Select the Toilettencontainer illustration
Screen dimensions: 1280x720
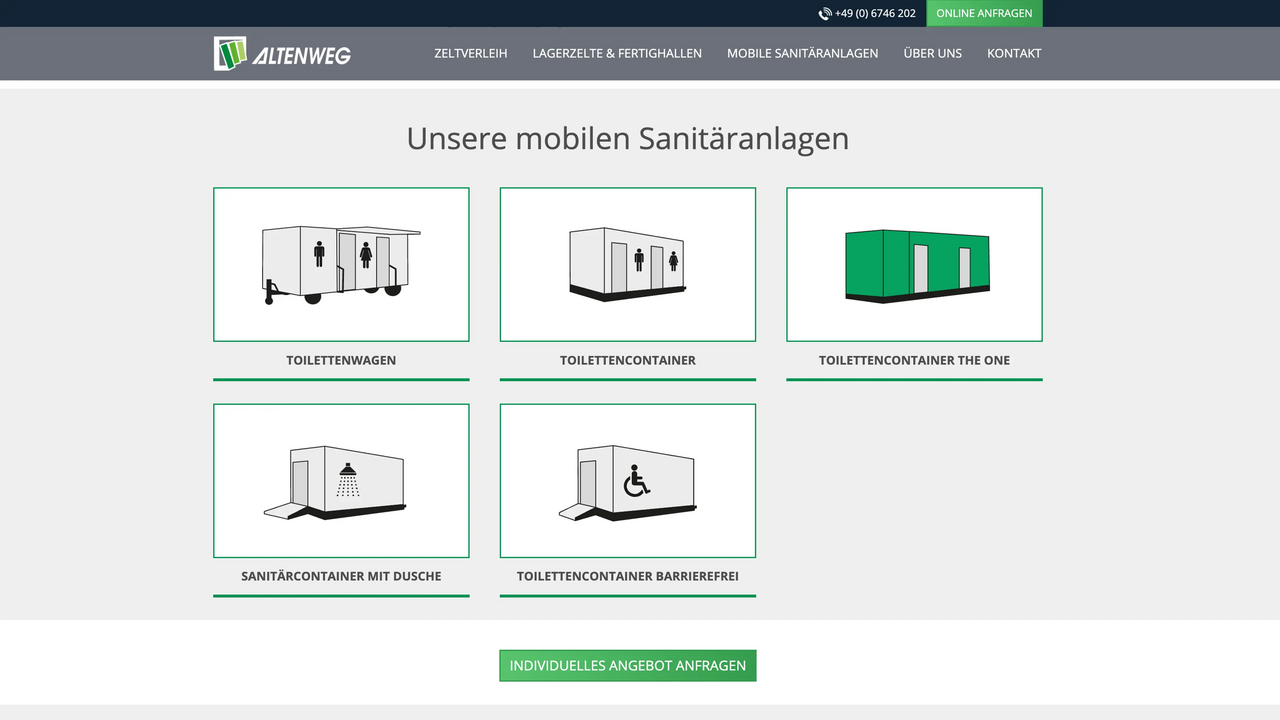(x=627, y=263)
